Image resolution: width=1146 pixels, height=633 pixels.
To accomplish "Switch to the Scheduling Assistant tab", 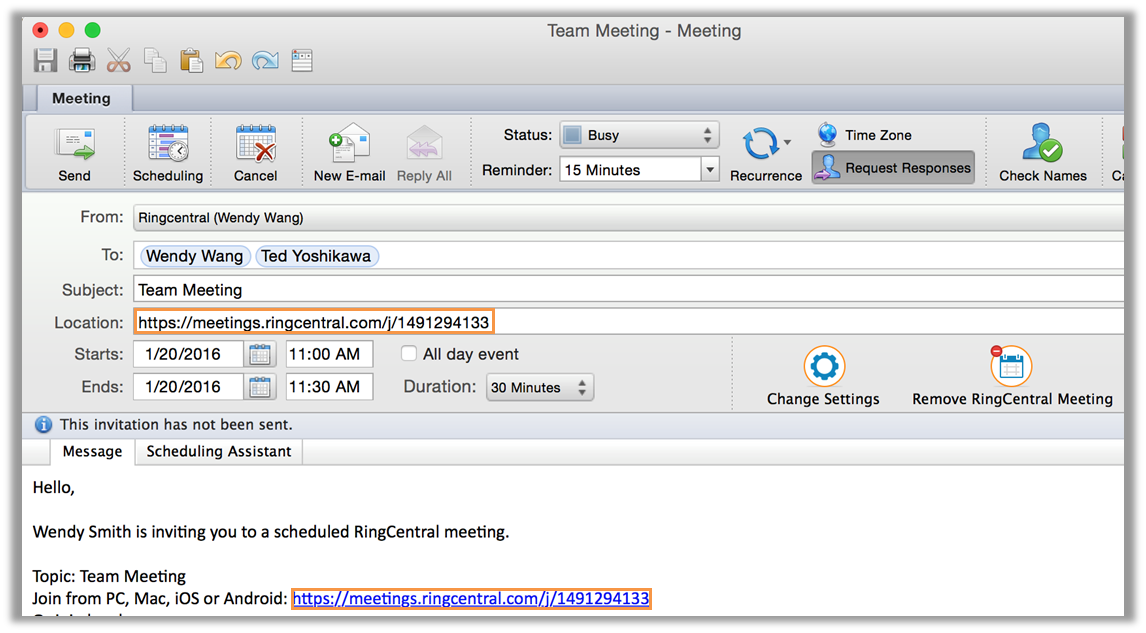I will pyautogui.click(x=219, y=452).
